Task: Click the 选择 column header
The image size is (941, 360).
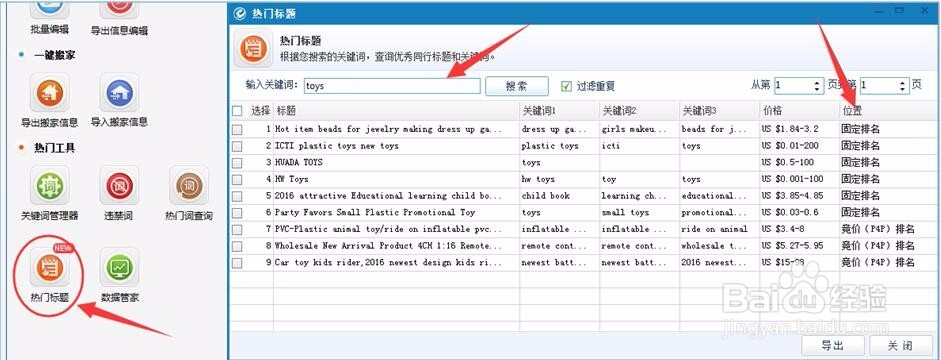Action: point(260,110)
